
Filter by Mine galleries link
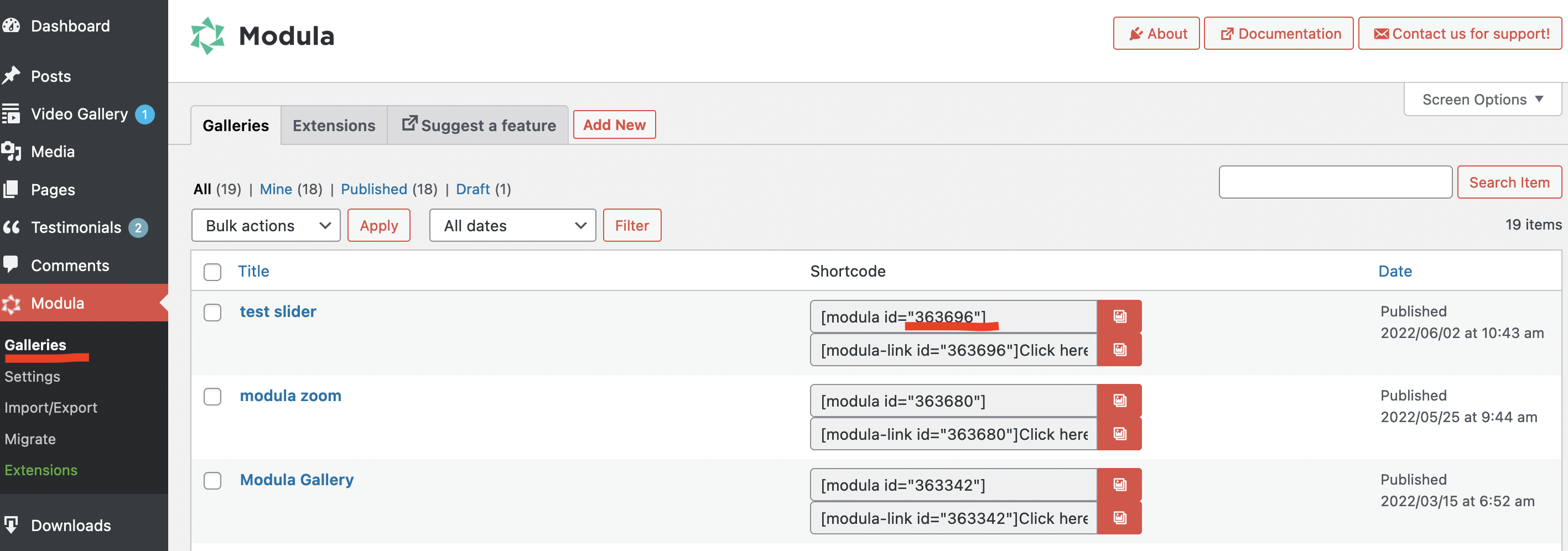pyautogui.click(x=276, y=189)
